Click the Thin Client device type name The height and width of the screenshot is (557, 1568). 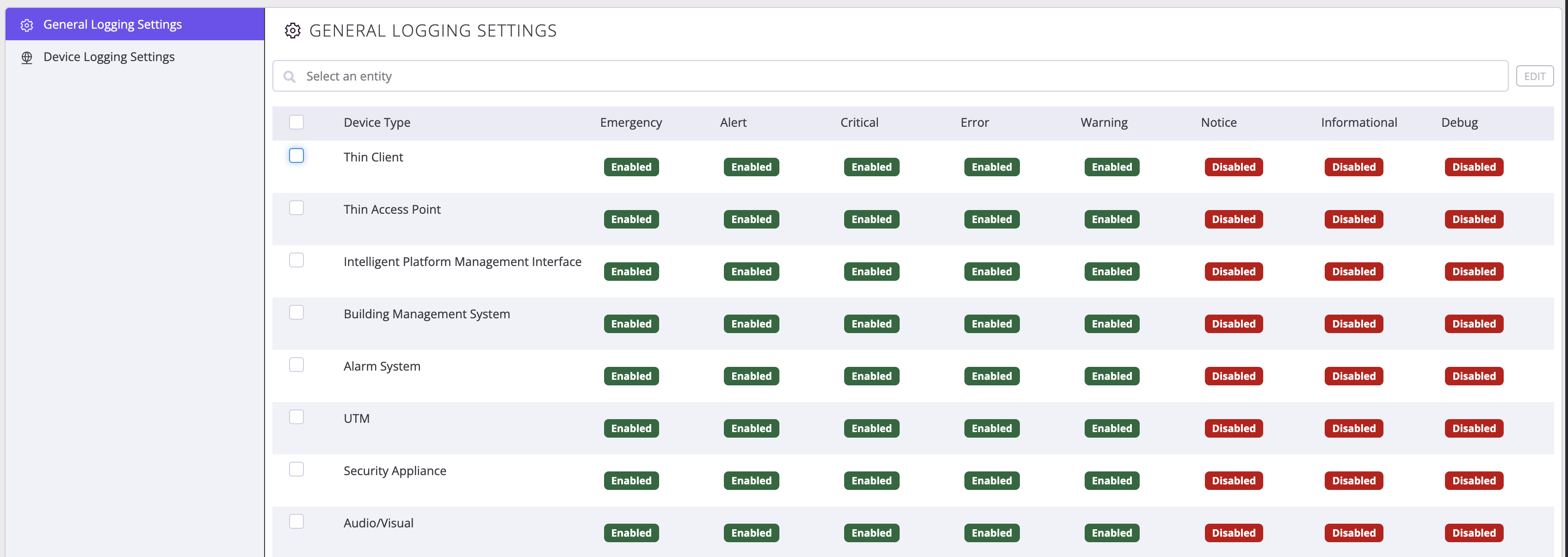pyautogui.click(x=373, y=157)
